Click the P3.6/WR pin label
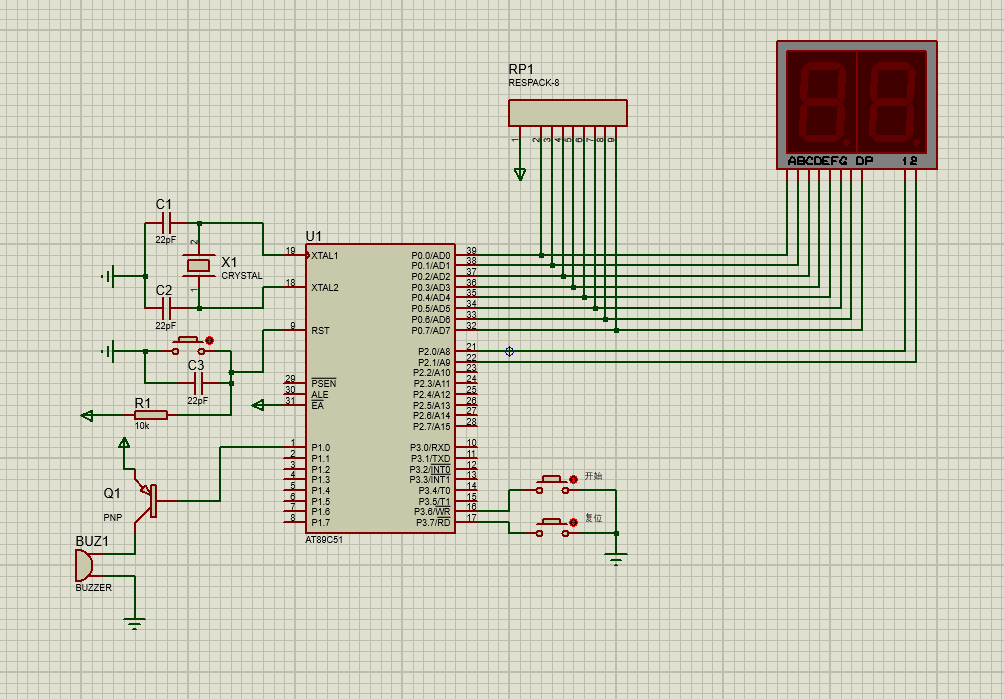This screenshot has height=699, width=1004. point(432,511)
